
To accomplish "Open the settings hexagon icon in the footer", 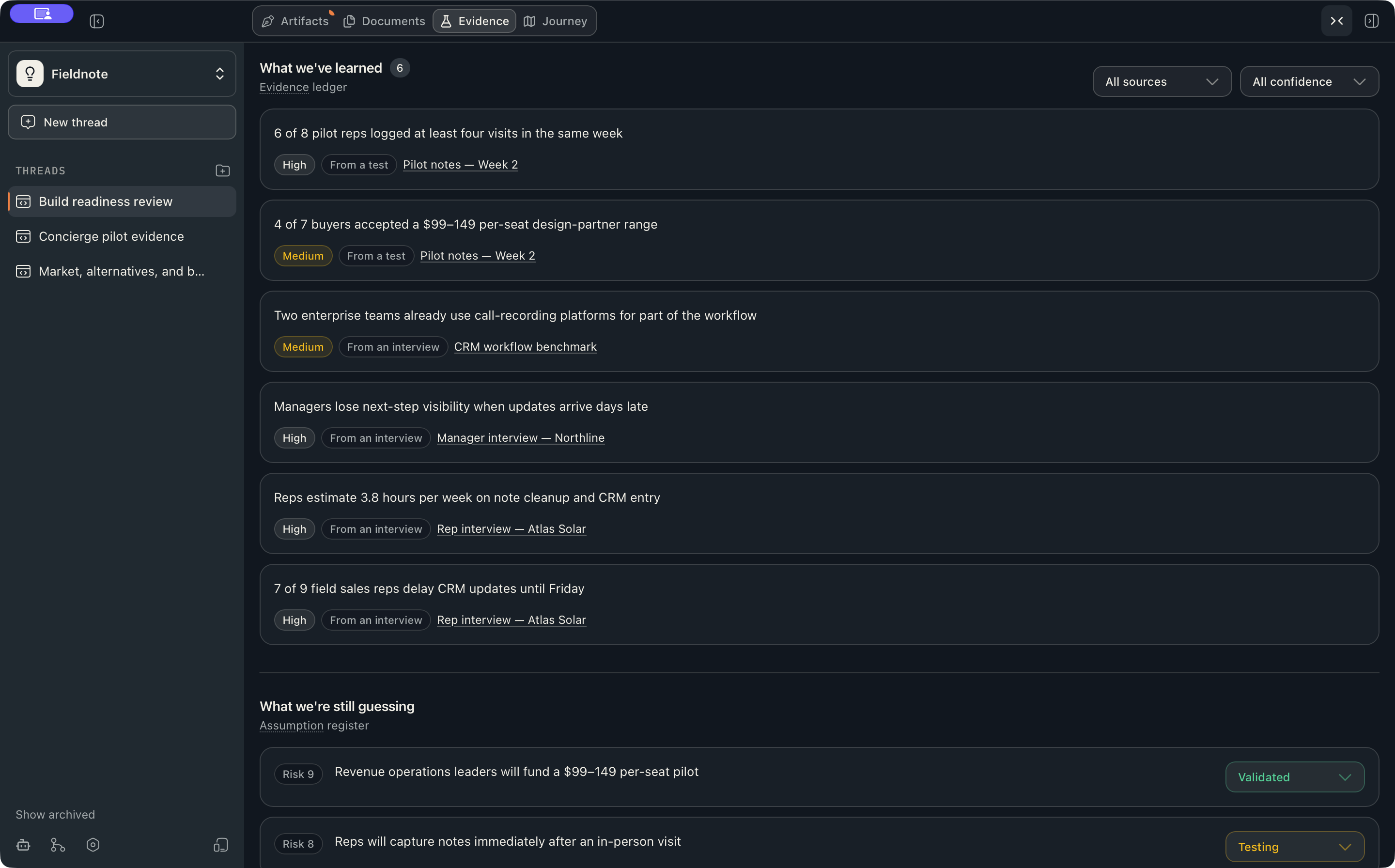I will coord(93,845).
